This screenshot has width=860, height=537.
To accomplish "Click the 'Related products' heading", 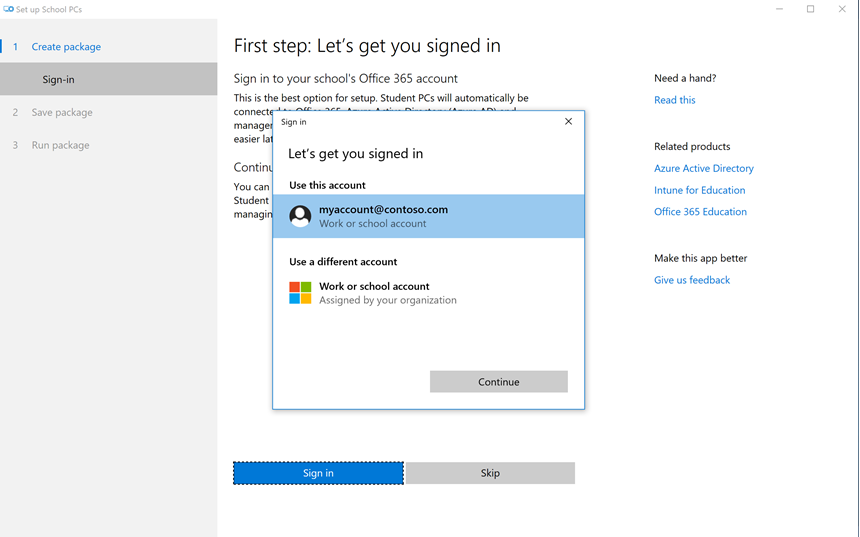I will pyautogui.click(x=692, y=146).
